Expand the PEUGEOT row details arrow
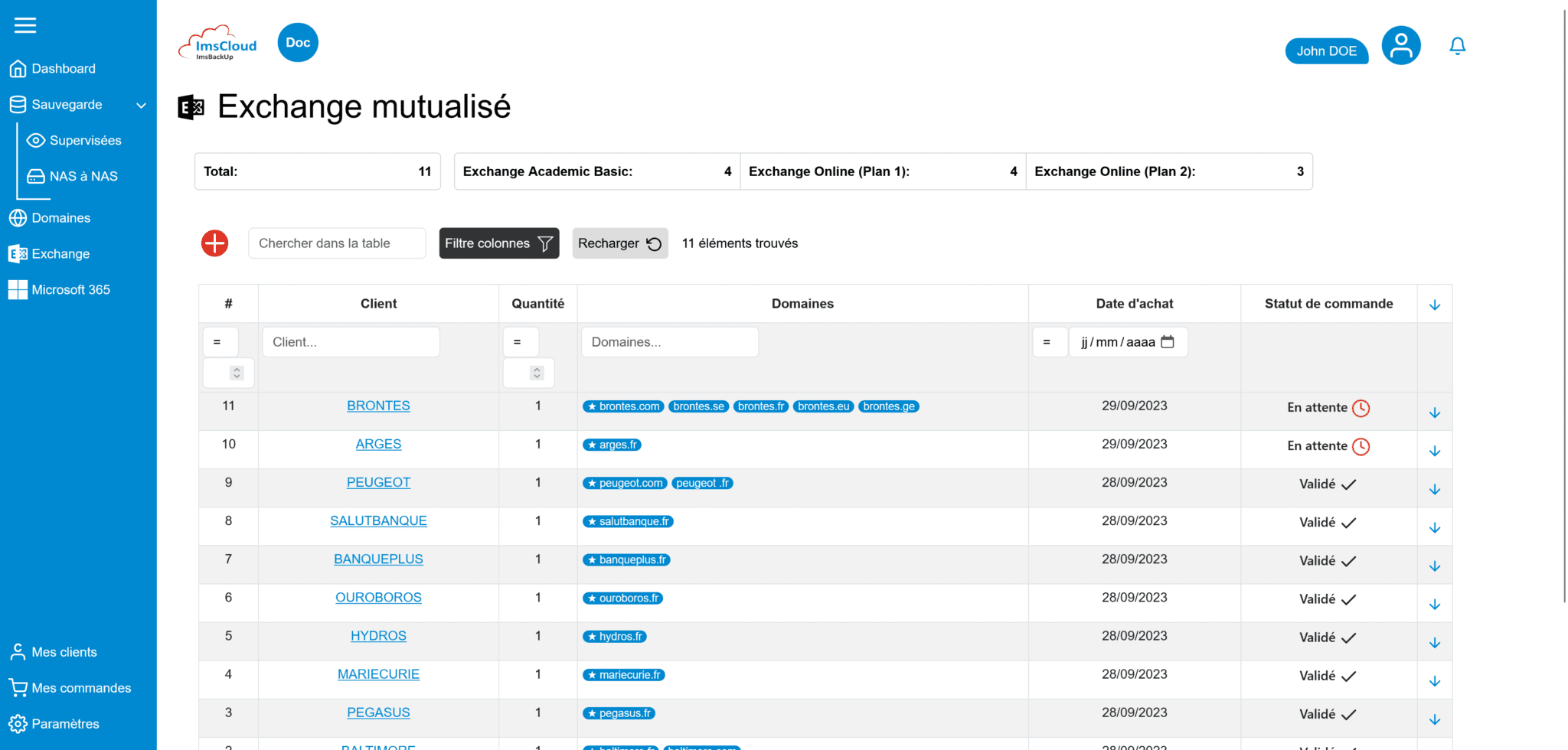The width and height of the screenshot is (1568, 750). (x=1434, y=490)
